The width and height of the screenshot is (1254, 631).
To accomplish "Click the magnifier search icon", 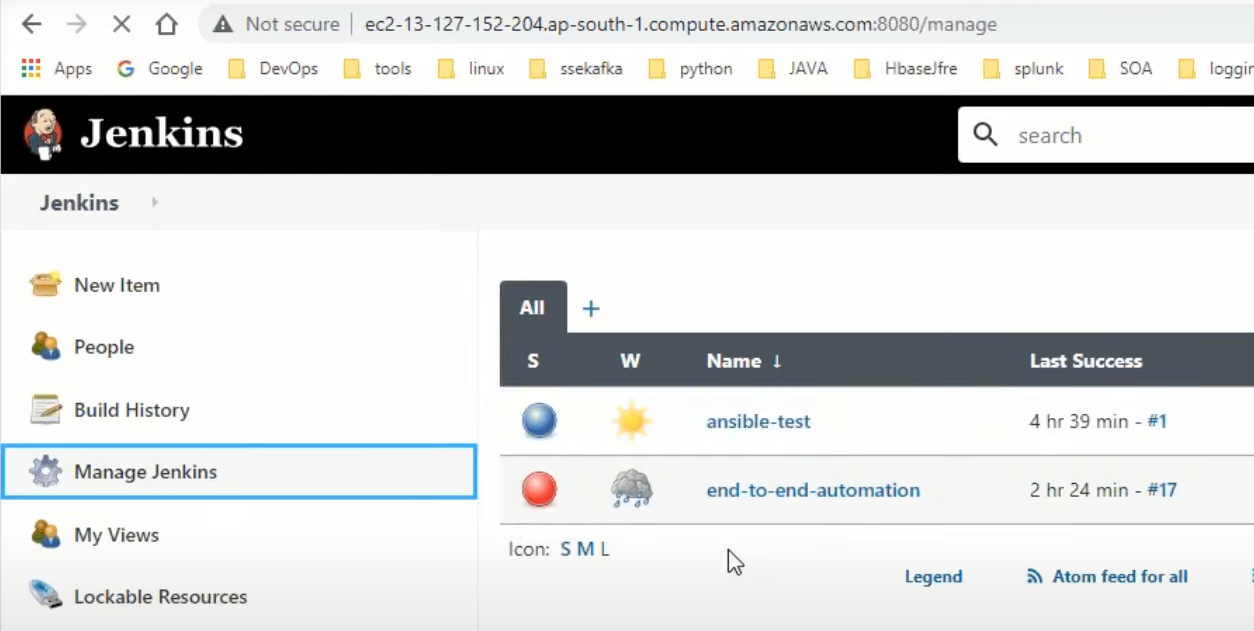I will [986, 135].
